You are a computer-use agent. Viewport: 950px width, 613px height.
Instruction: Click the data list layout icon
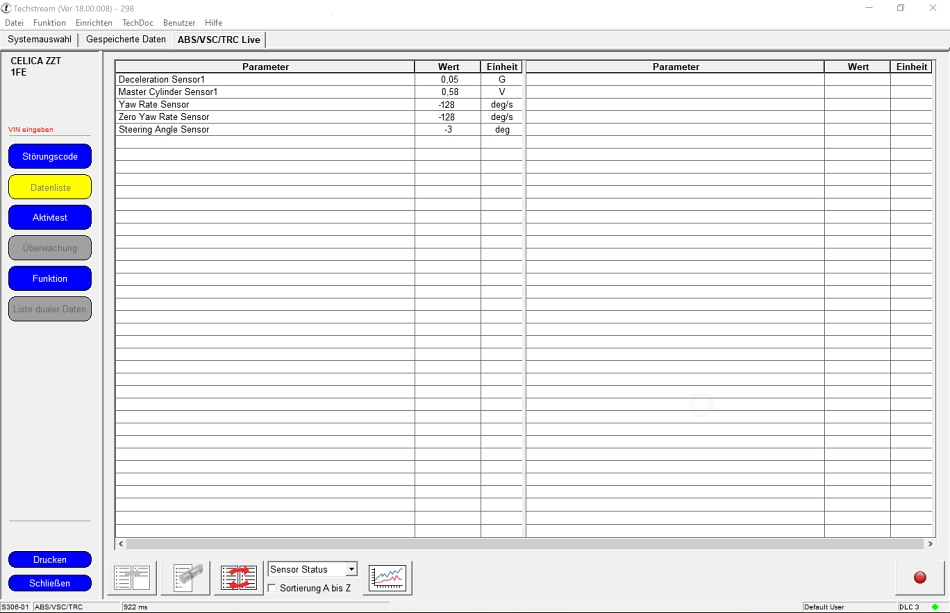pyautogui.click(x=132, y=578)
